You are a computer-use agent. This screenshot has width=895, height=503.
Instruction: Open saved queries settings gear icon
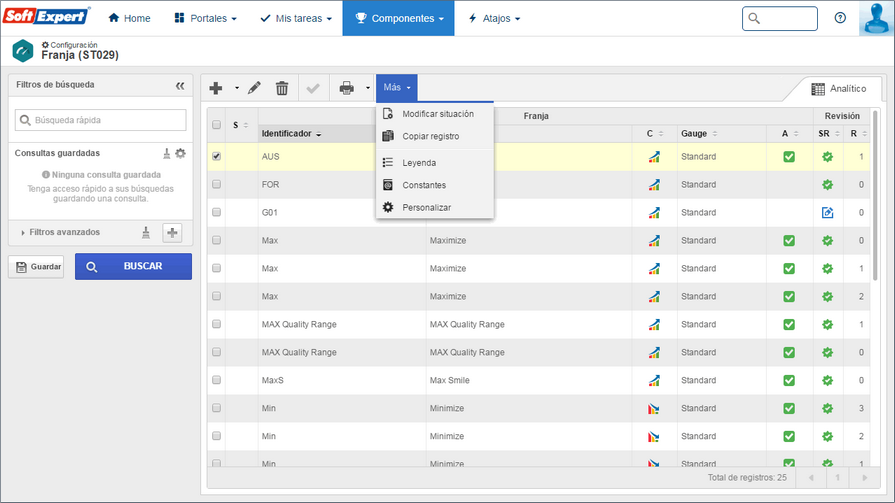click(x=180, y=153)
